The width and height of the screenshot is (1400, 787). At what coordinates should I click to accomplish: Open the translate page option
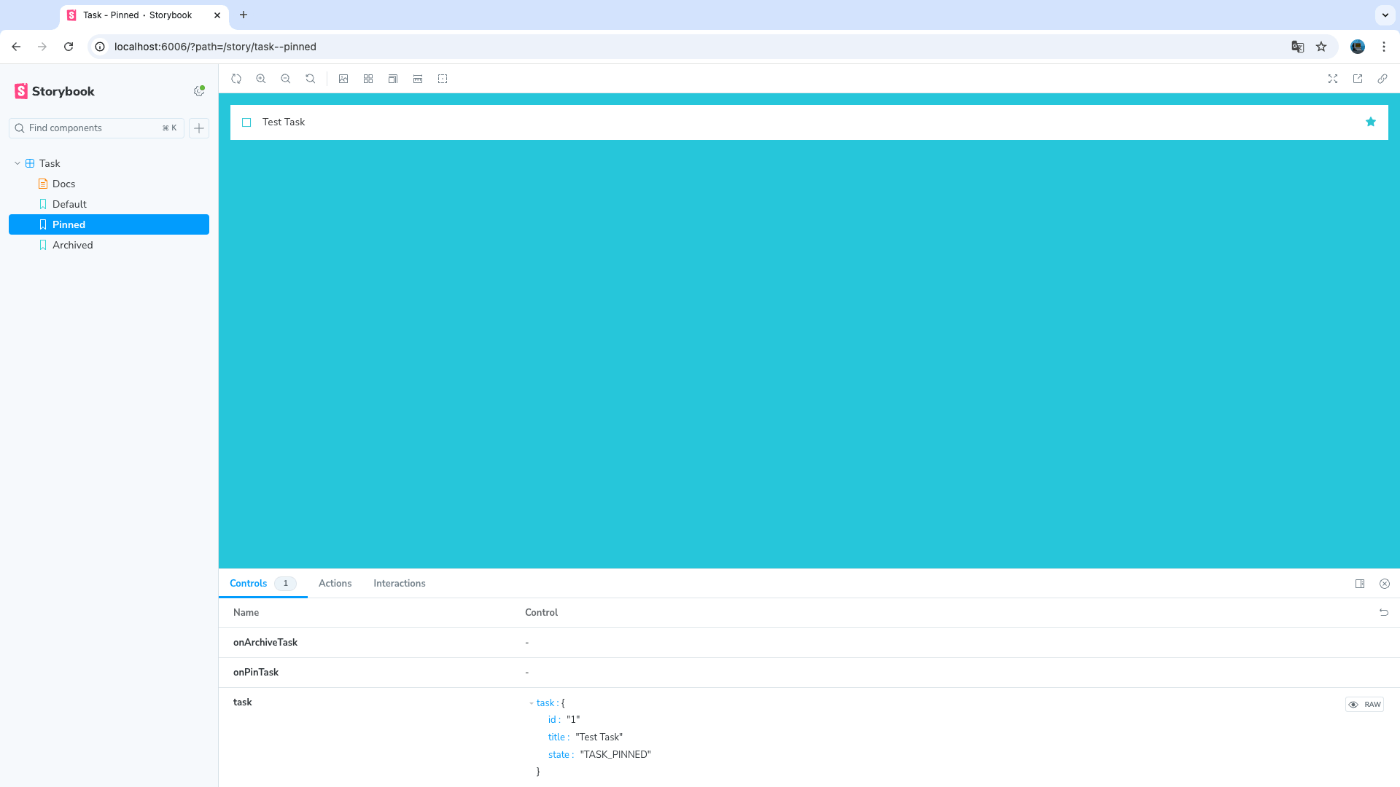point(1297,46)
